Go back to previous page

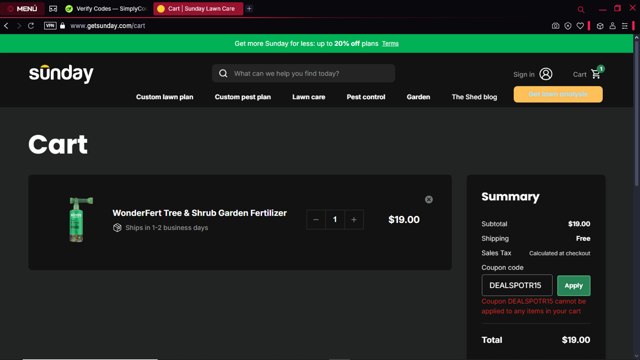point(6,26)
